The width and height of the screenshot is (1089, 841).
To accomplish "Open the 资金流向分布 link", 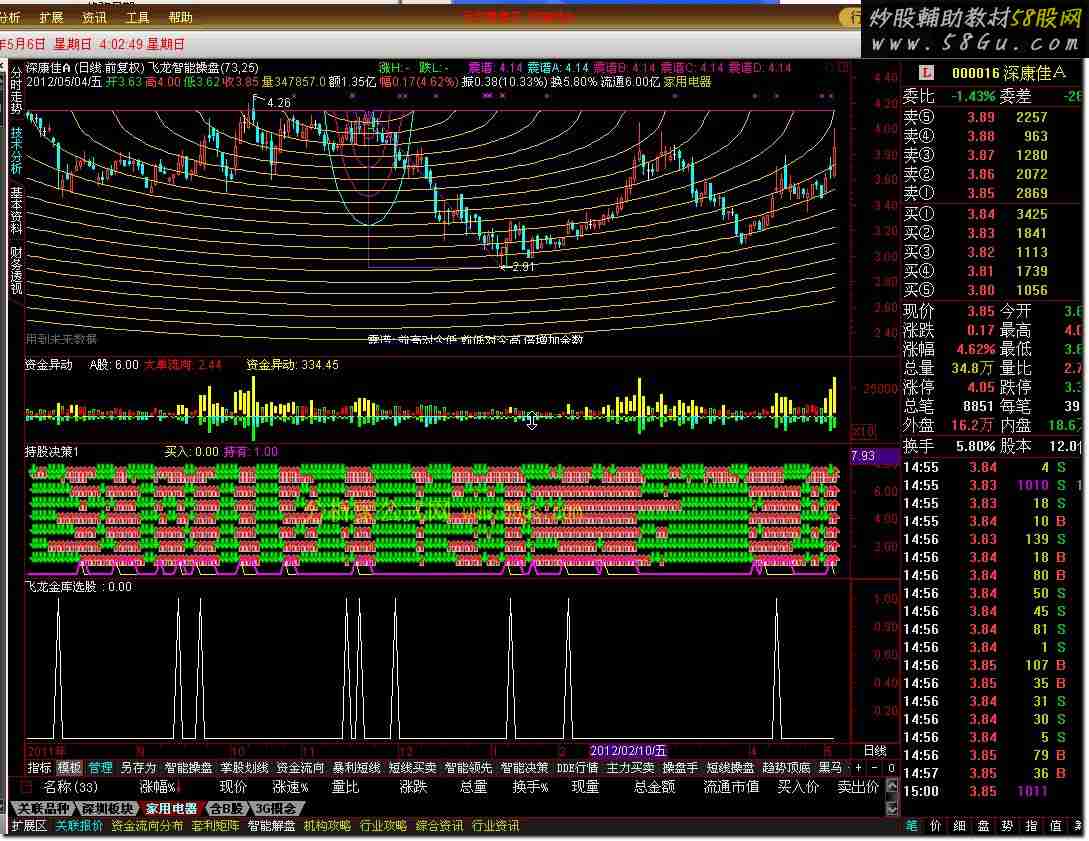I will point(147,826).
